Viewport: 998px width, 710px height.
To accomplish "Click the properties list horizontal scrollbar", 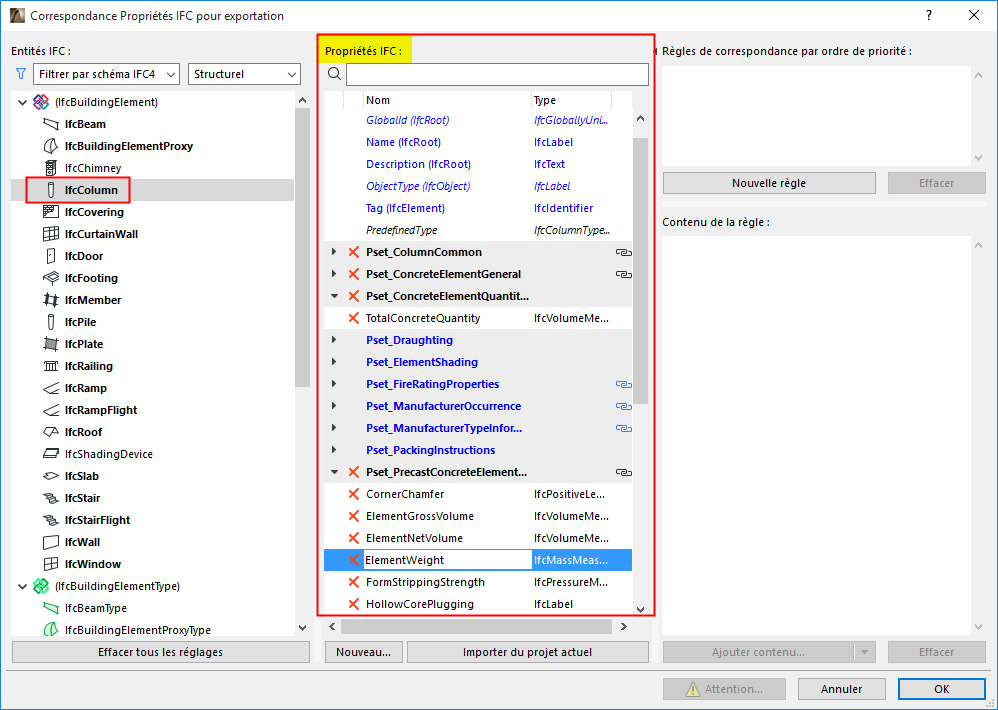I will [x=476, y=627].
